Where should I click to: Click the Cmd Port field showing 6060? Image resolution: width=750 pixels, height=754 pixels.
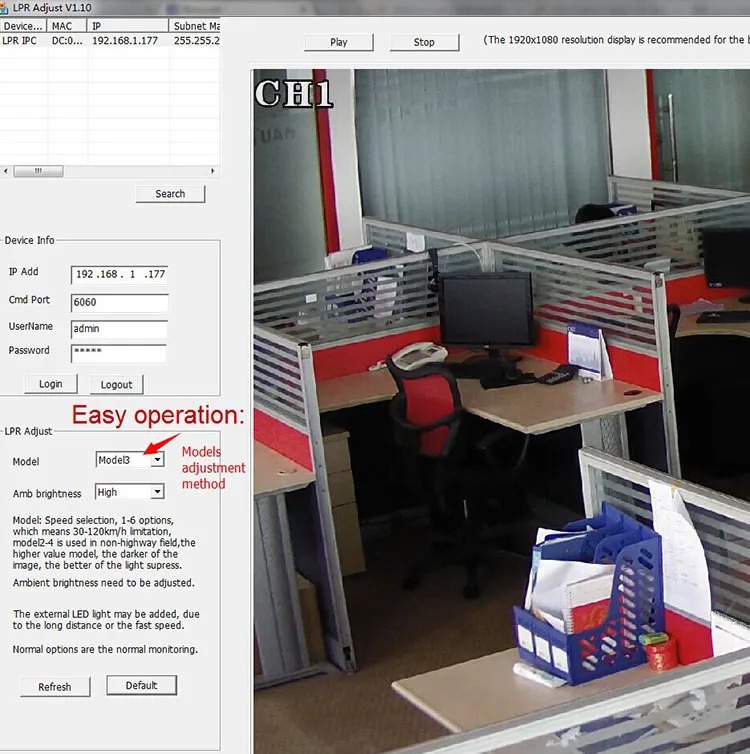coord(119,302)
